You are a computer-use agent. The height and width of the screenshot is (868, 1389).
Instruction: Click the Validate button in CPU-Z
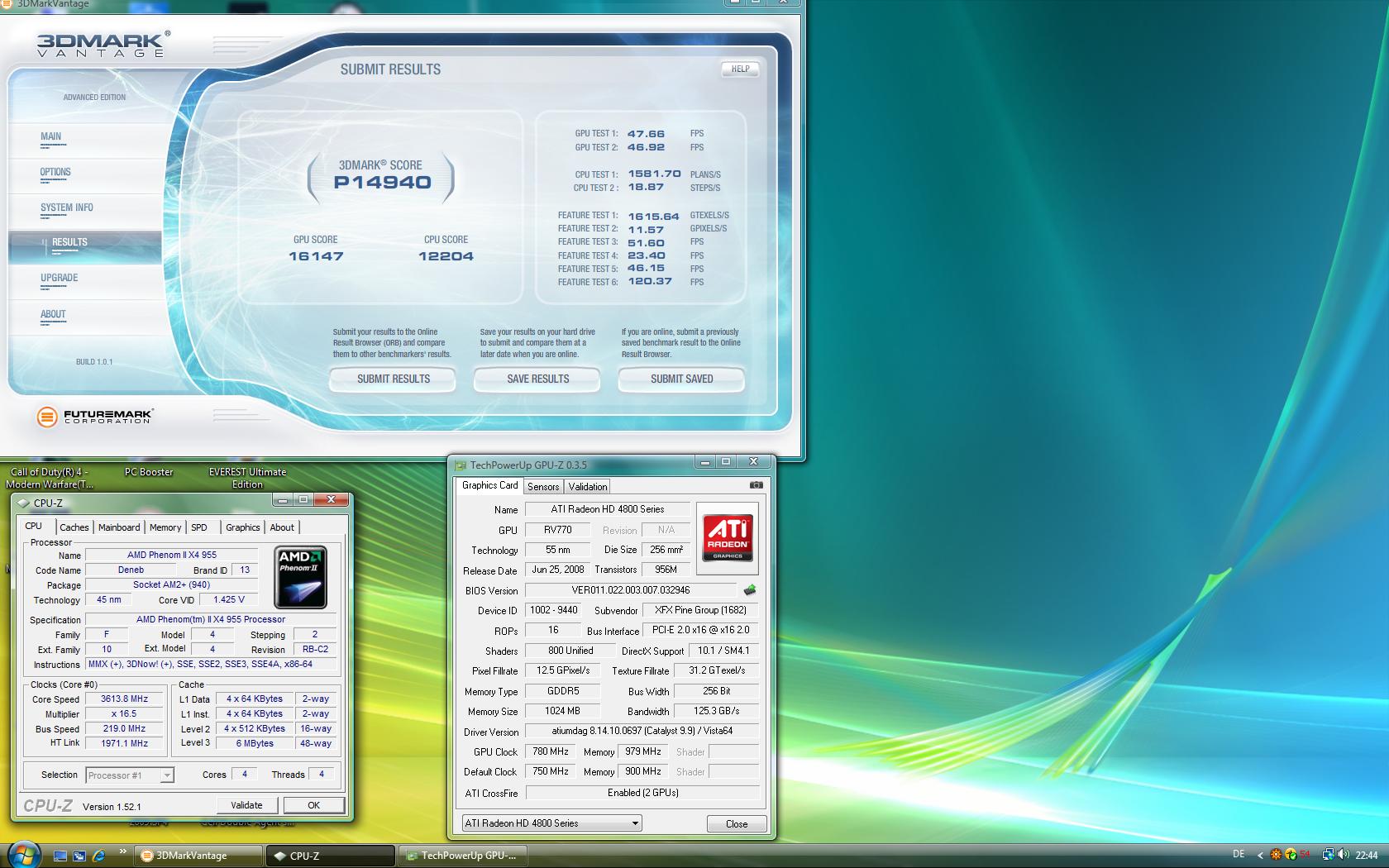[x=246, y=805]
